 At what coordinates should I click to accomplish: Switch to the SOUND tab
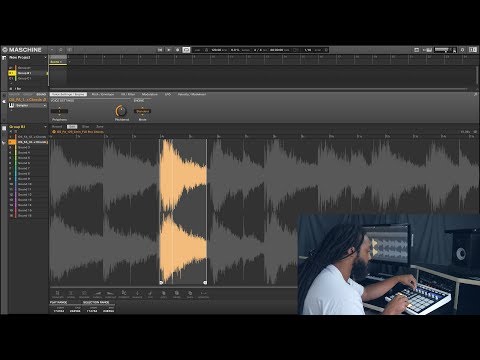[x=41, y=95]
